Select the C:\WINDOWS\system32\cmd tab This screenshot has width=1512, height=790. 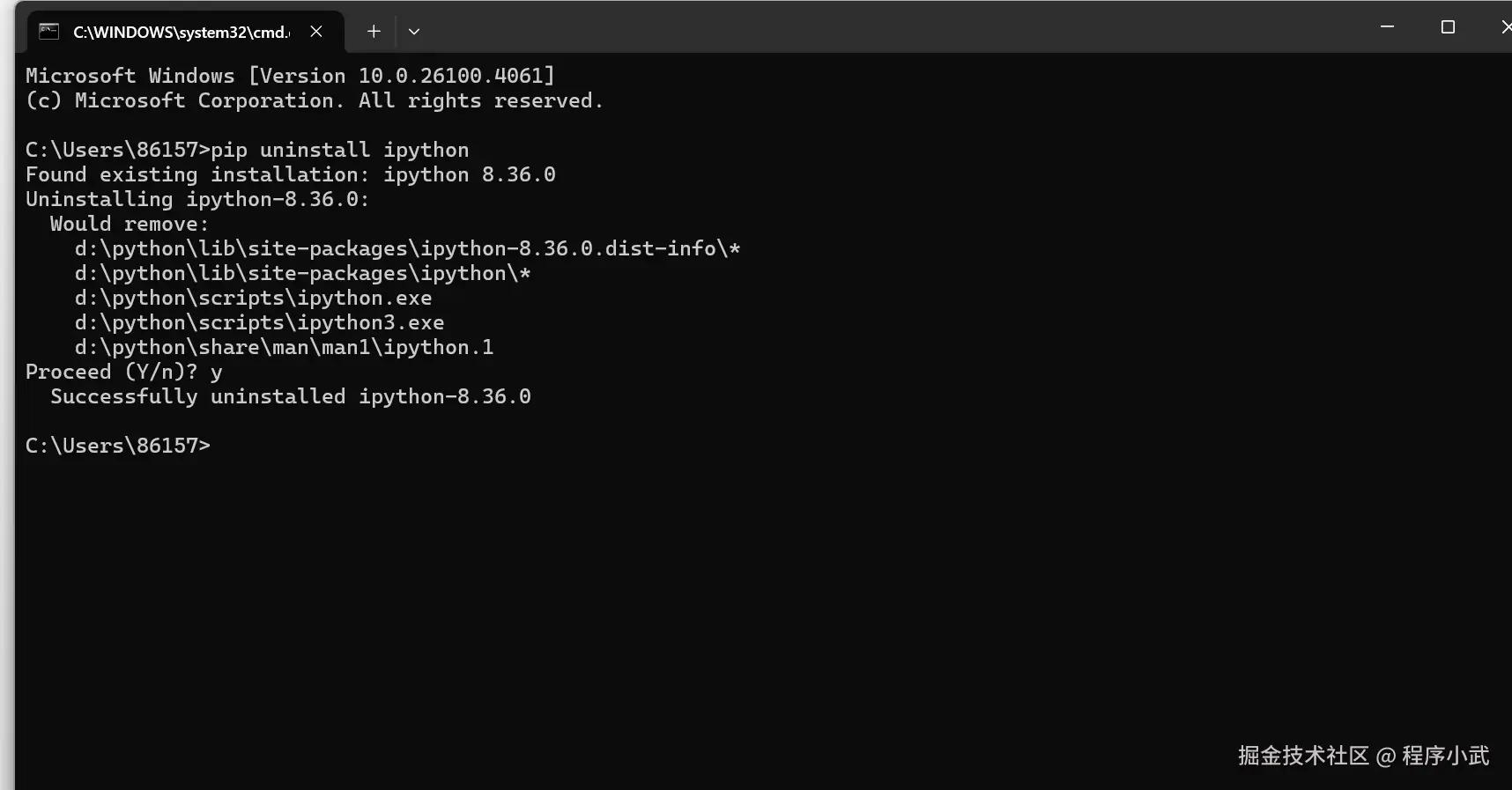[181, 32]
